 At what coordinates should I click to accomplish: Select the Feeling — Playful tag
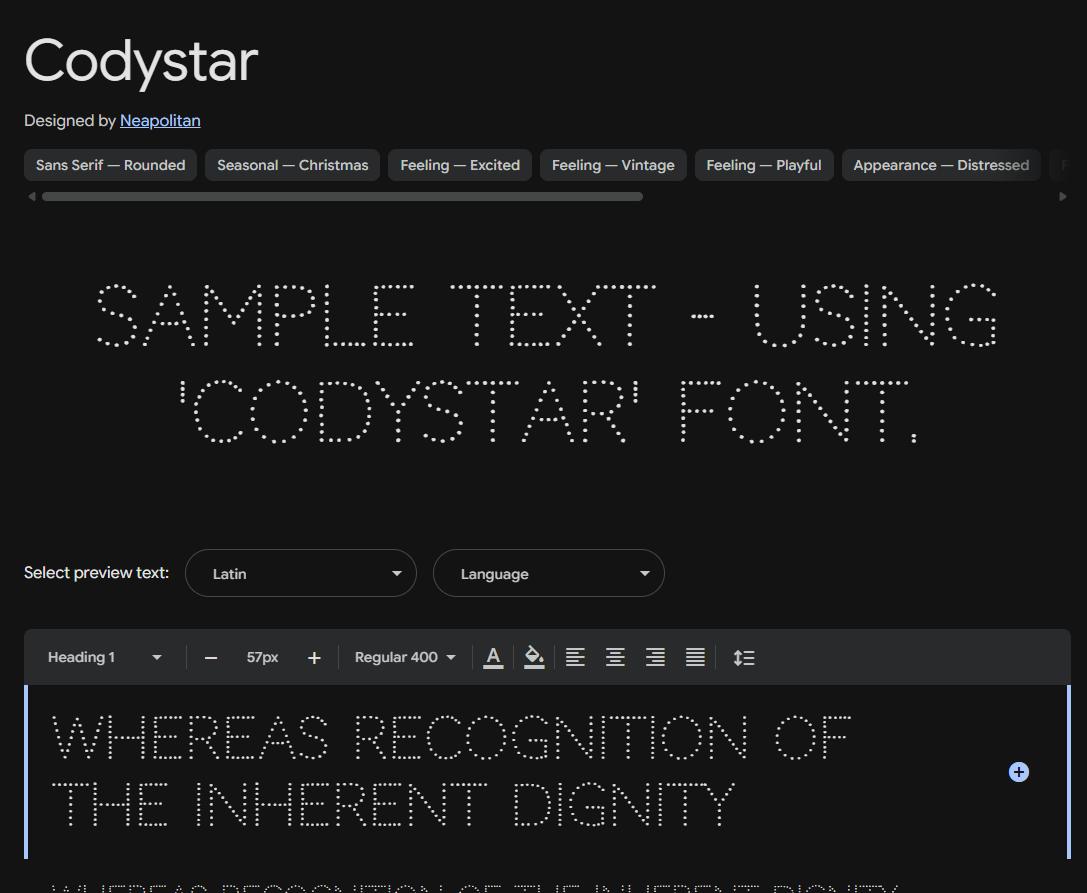click(764, 165)
